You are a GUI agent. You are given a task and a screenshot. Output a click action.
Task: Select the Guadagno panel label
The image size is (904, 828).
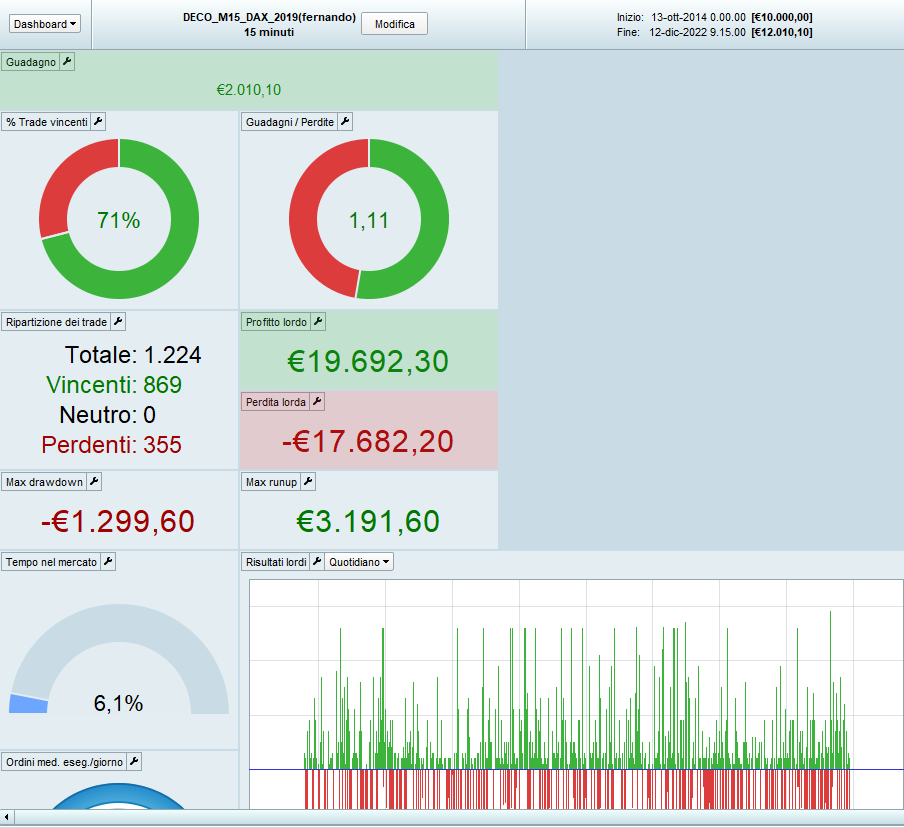31,62
